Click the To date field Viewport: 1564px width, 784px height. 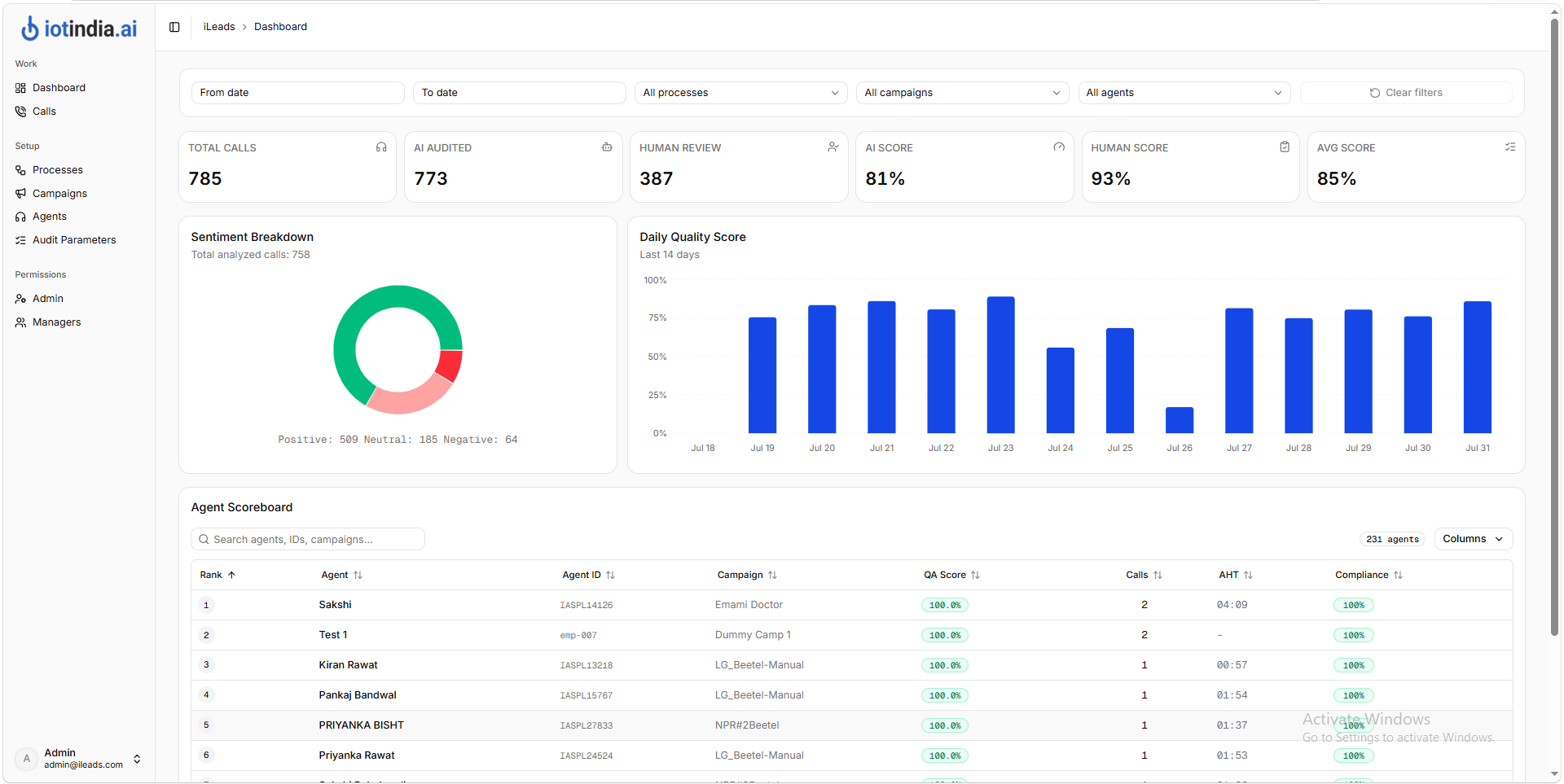point(519,93)
